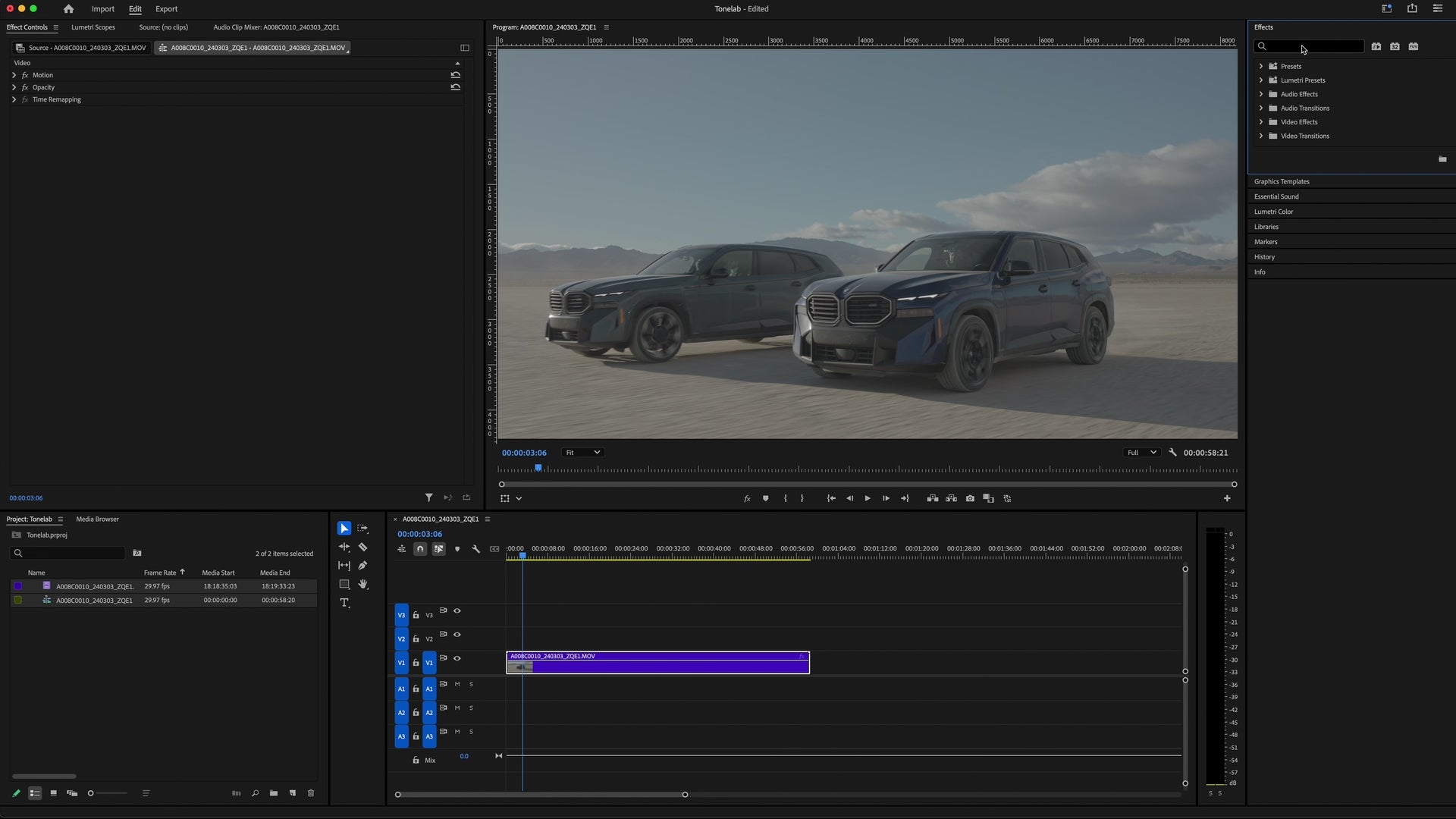
Task: Toggle Snap in Timeline magnet button
Action: coord(420,549)
